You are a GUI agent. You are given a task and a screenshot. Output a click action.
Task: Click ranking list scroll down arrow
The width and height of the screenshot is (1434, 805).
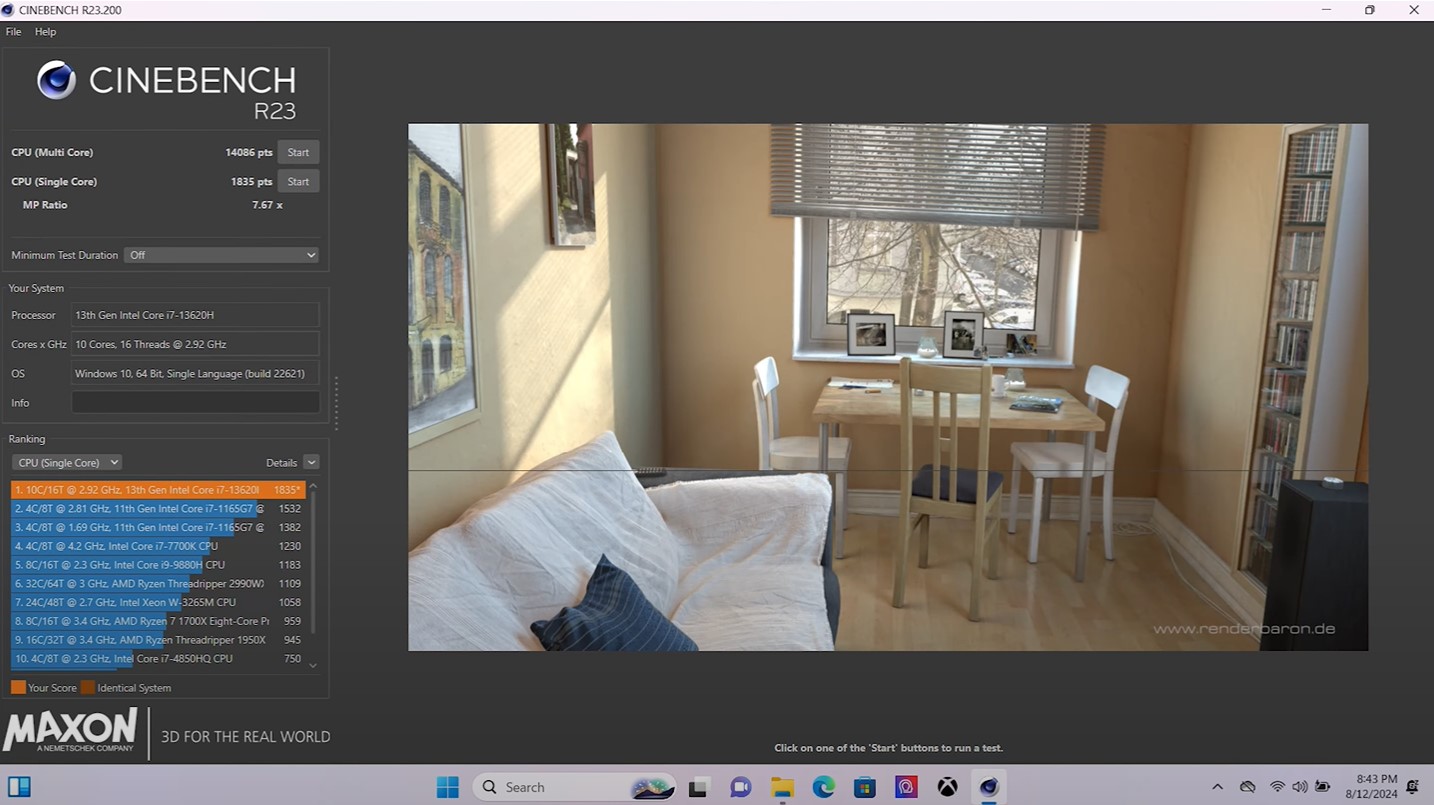click(313, 665)
